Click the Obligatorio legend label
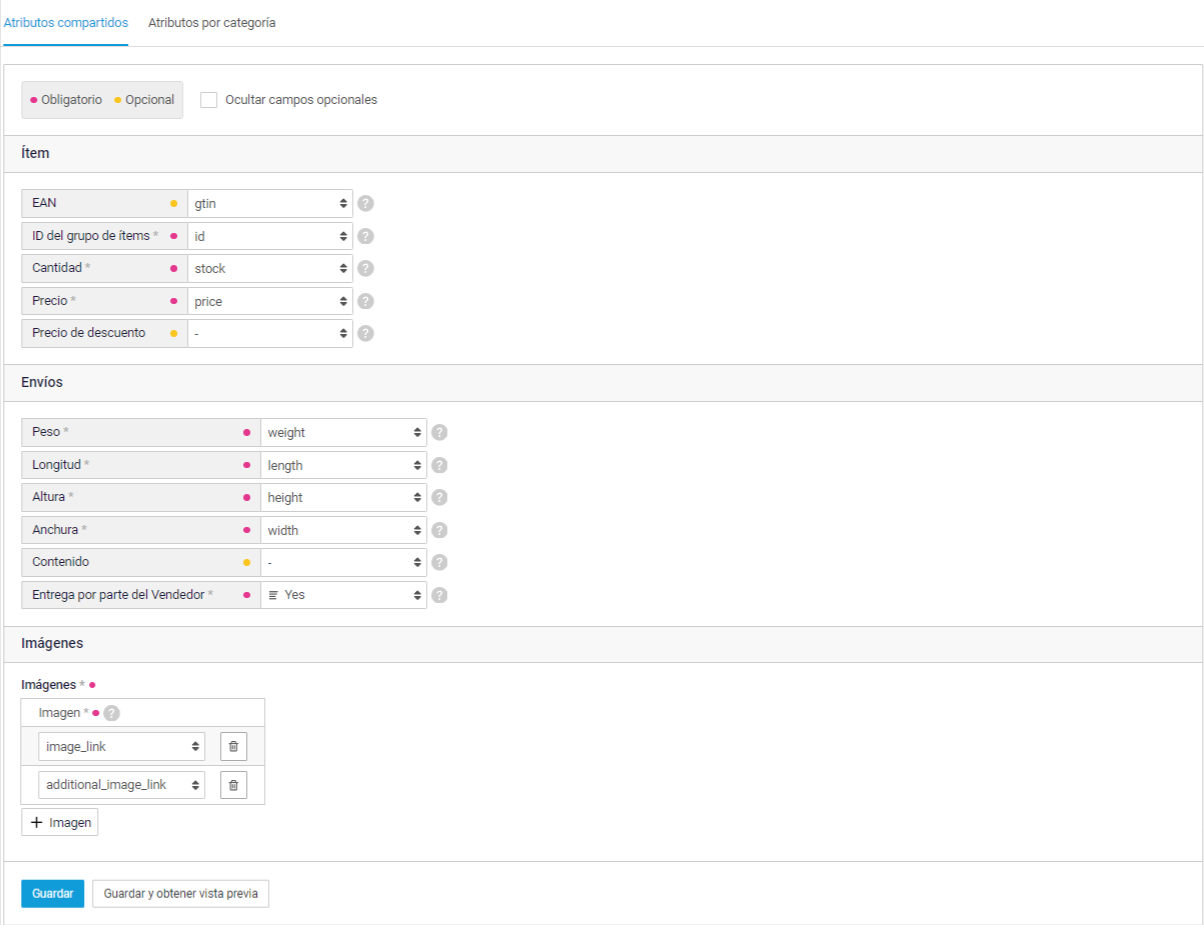This screenshot has height=925, width=1204. [71, 100]
